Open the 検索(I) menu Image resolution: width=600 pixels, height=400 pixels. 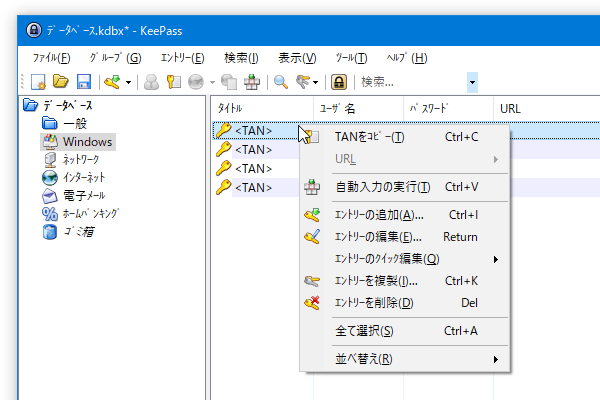[x=241, y=58]
